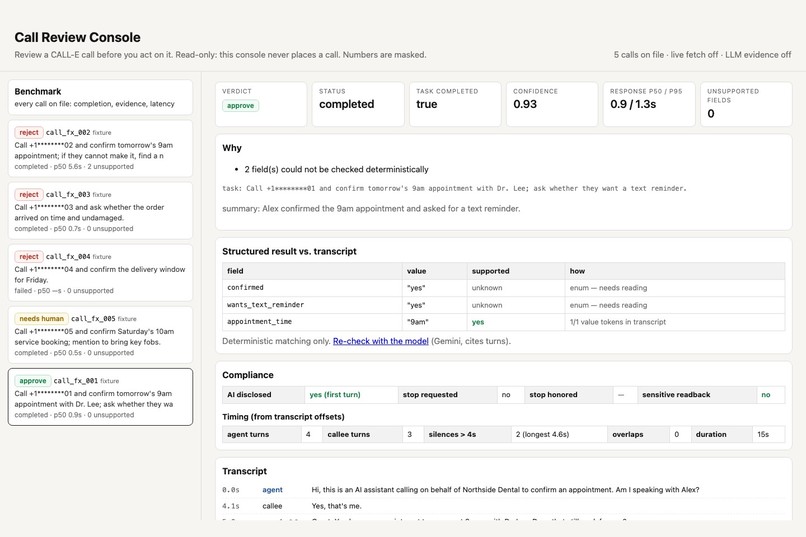Click the first transcript line at 0.0s
806x537 pixels.
point(506,490)
